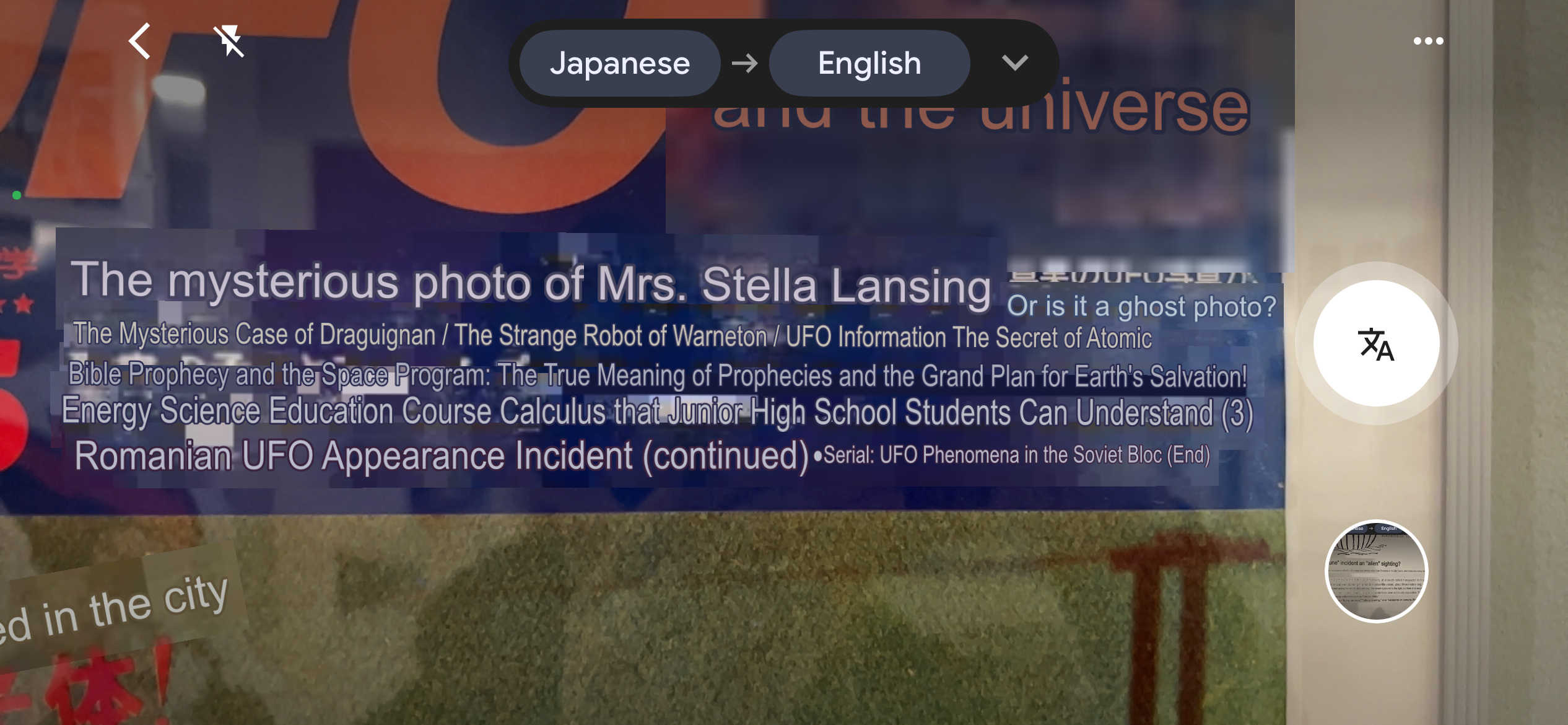Swap languages using the arrow between pills
Viewport: 1568px width, 725px height.
click(x=744, y=63)
